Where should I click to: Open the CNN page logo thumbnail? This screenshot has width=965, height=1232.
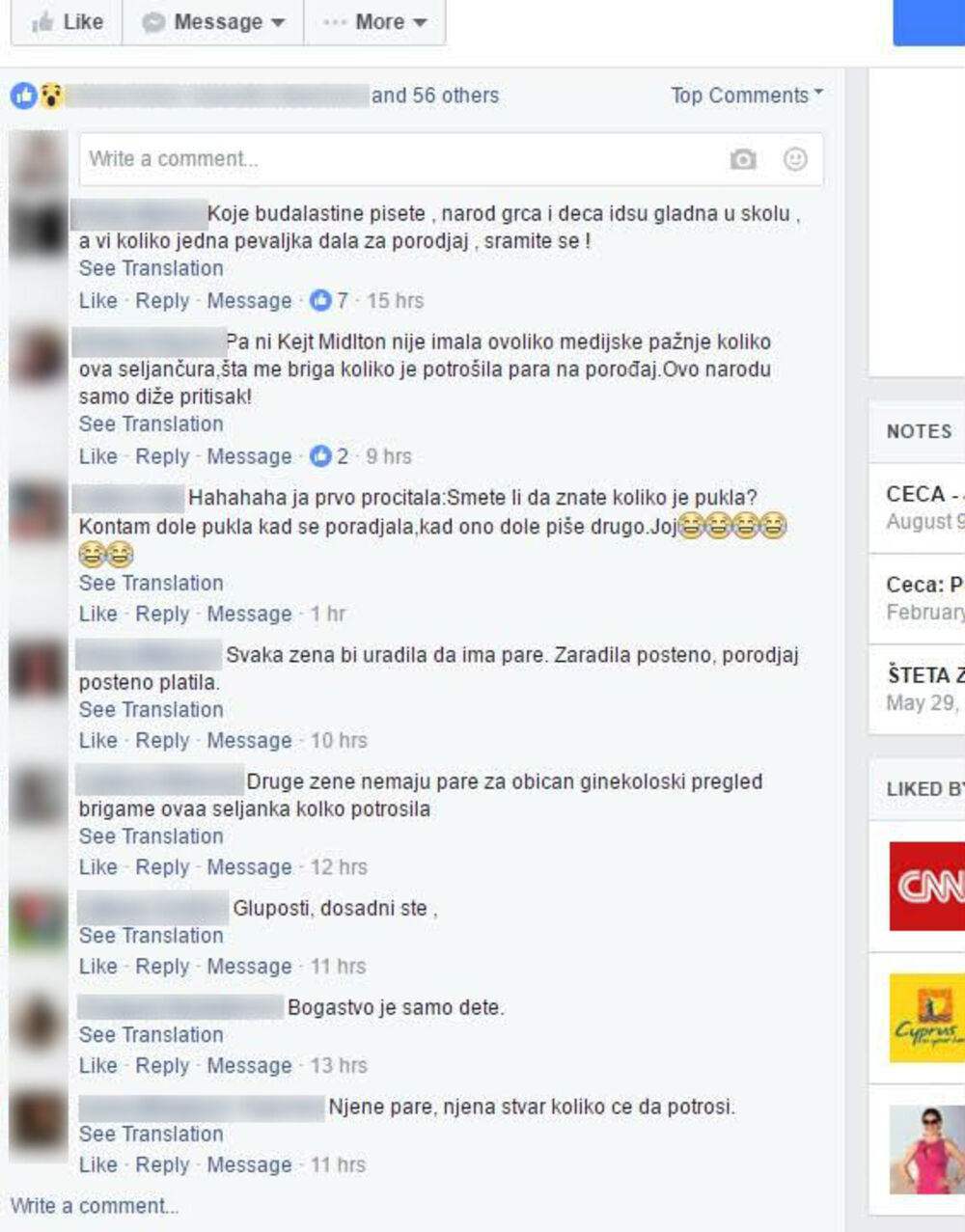(926, 886)
